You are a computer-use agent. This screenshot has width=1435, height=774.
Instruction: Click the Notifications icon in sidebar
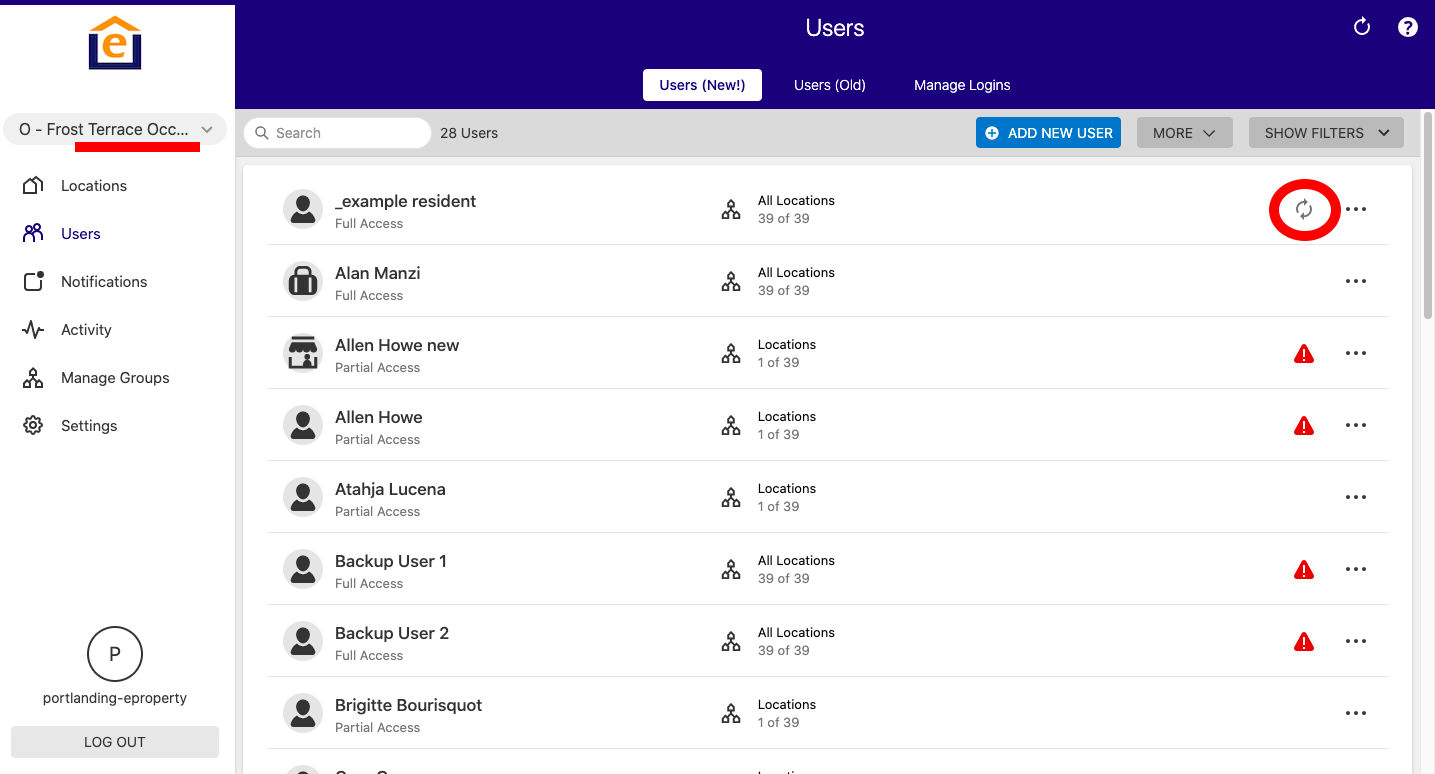pos(33,281)
